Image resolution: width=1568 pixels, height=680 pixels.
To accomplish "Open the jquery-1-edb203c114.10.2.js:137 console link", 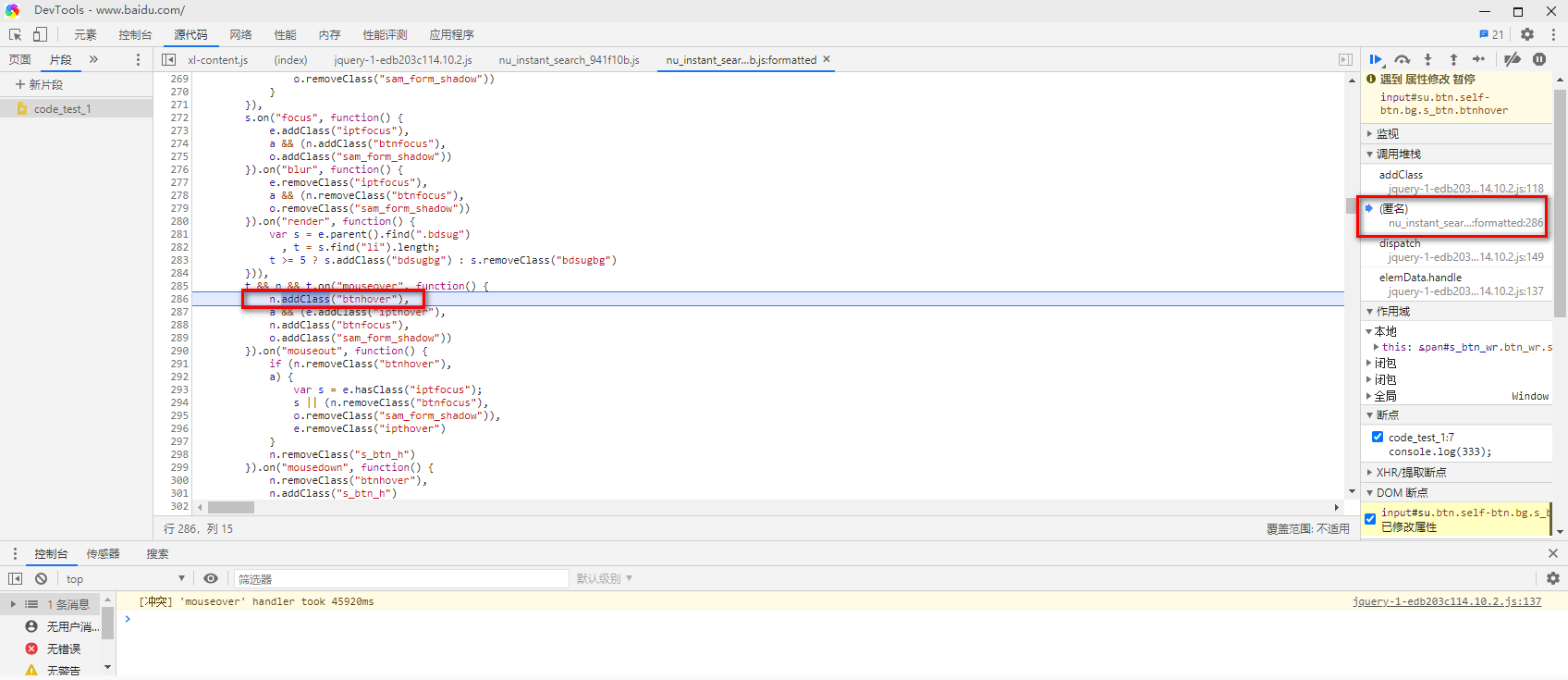I will click(1447, 601).
